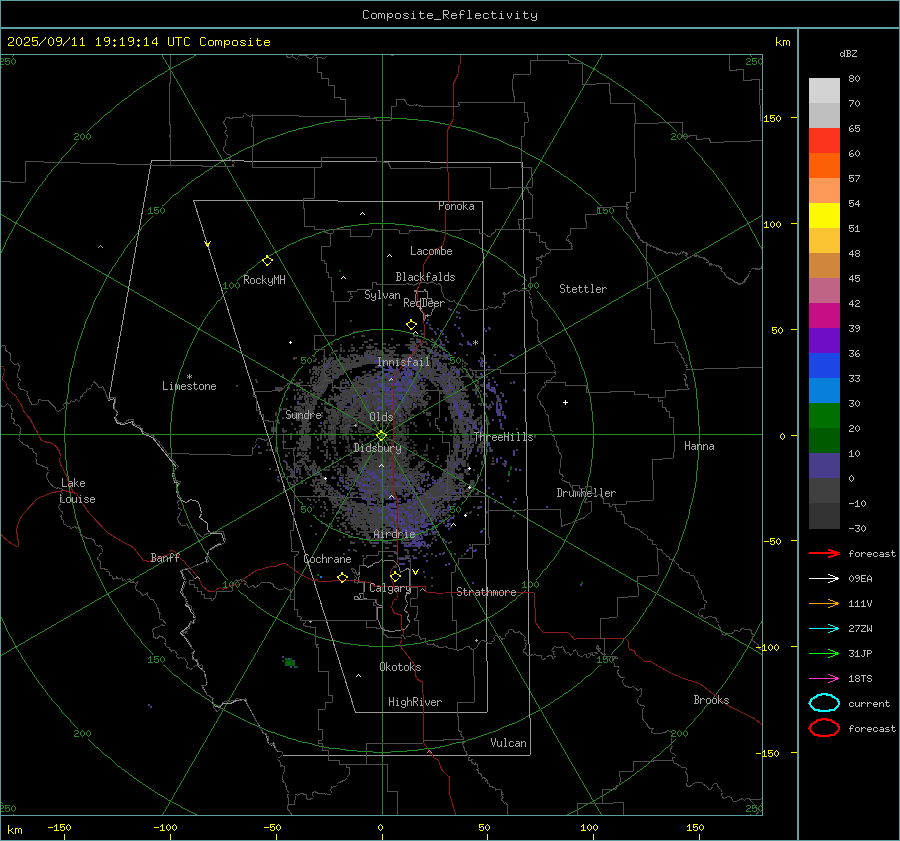Select the orange 111V arrow icon
Image resolution: width=900 pixels, height=841 pixels.
[824, 603]
